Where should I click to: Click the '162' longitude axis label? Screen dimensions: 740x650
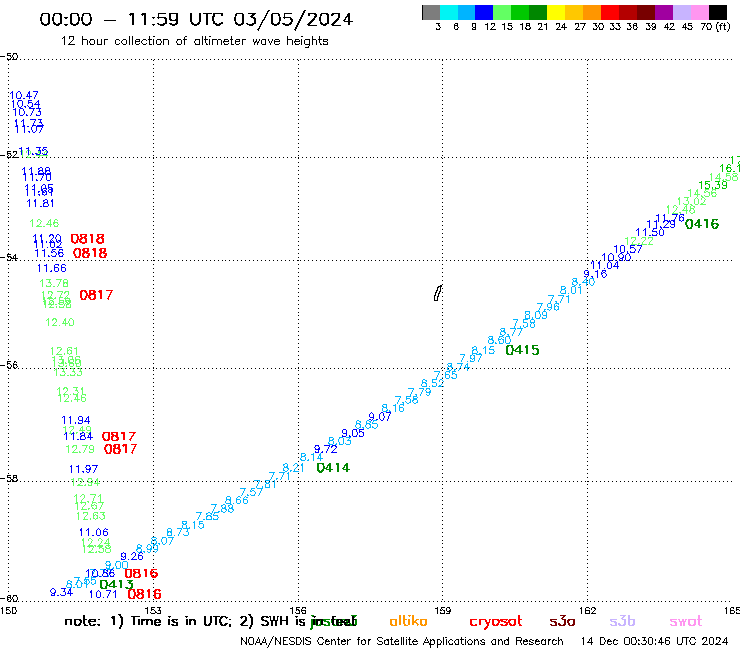pyautogui.click(x=588, y=610)
